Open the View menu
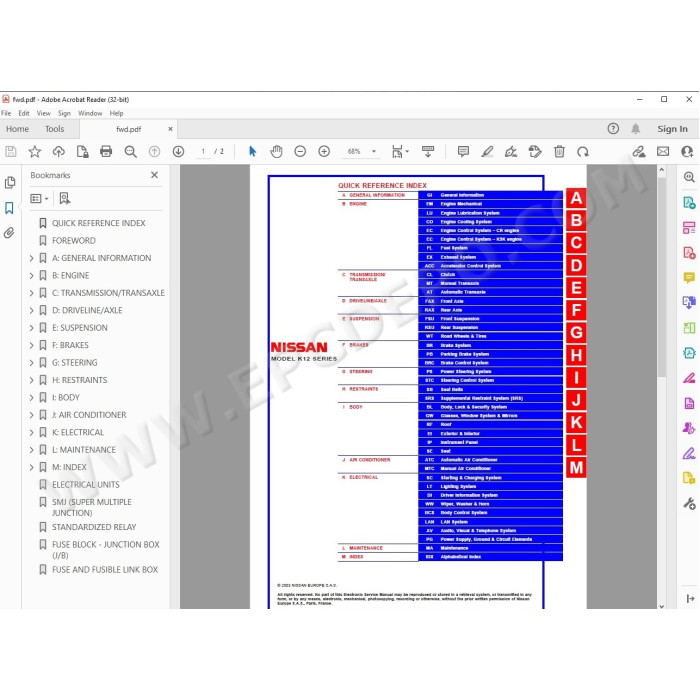 pyautogui.click(x=43, y=113)
